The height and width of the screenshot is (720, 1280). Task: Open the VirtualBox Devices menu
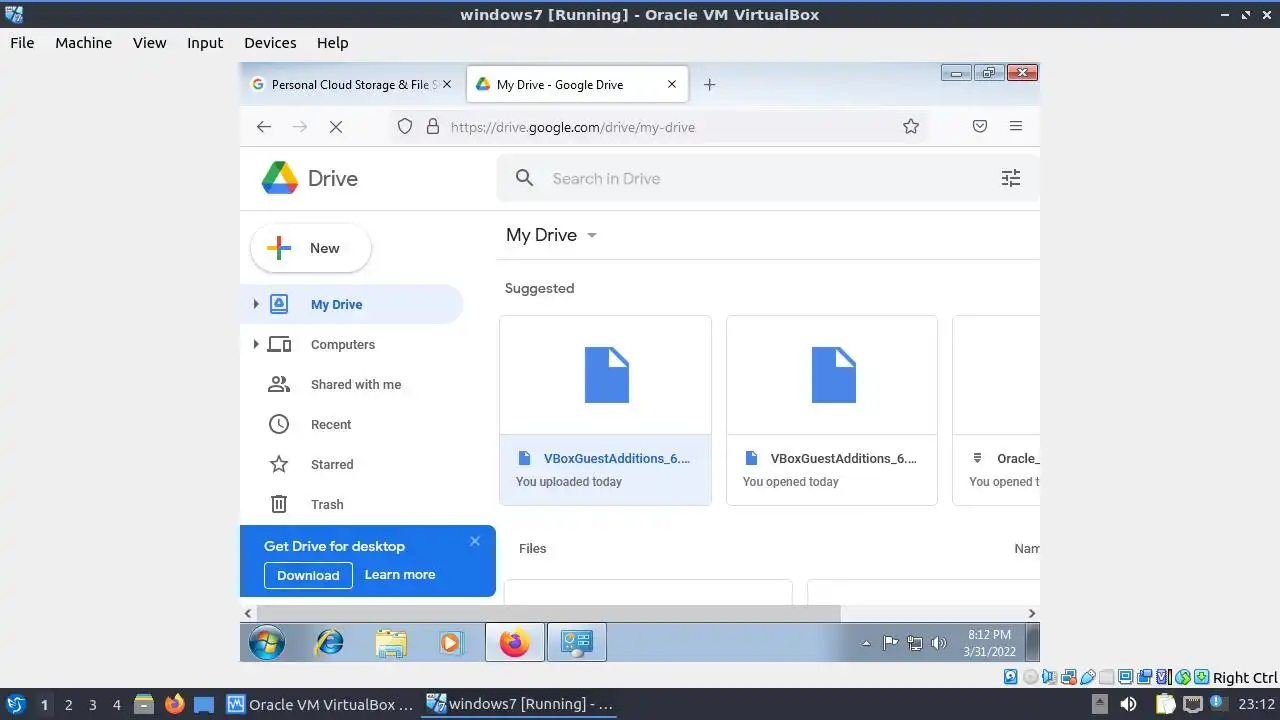270,43
